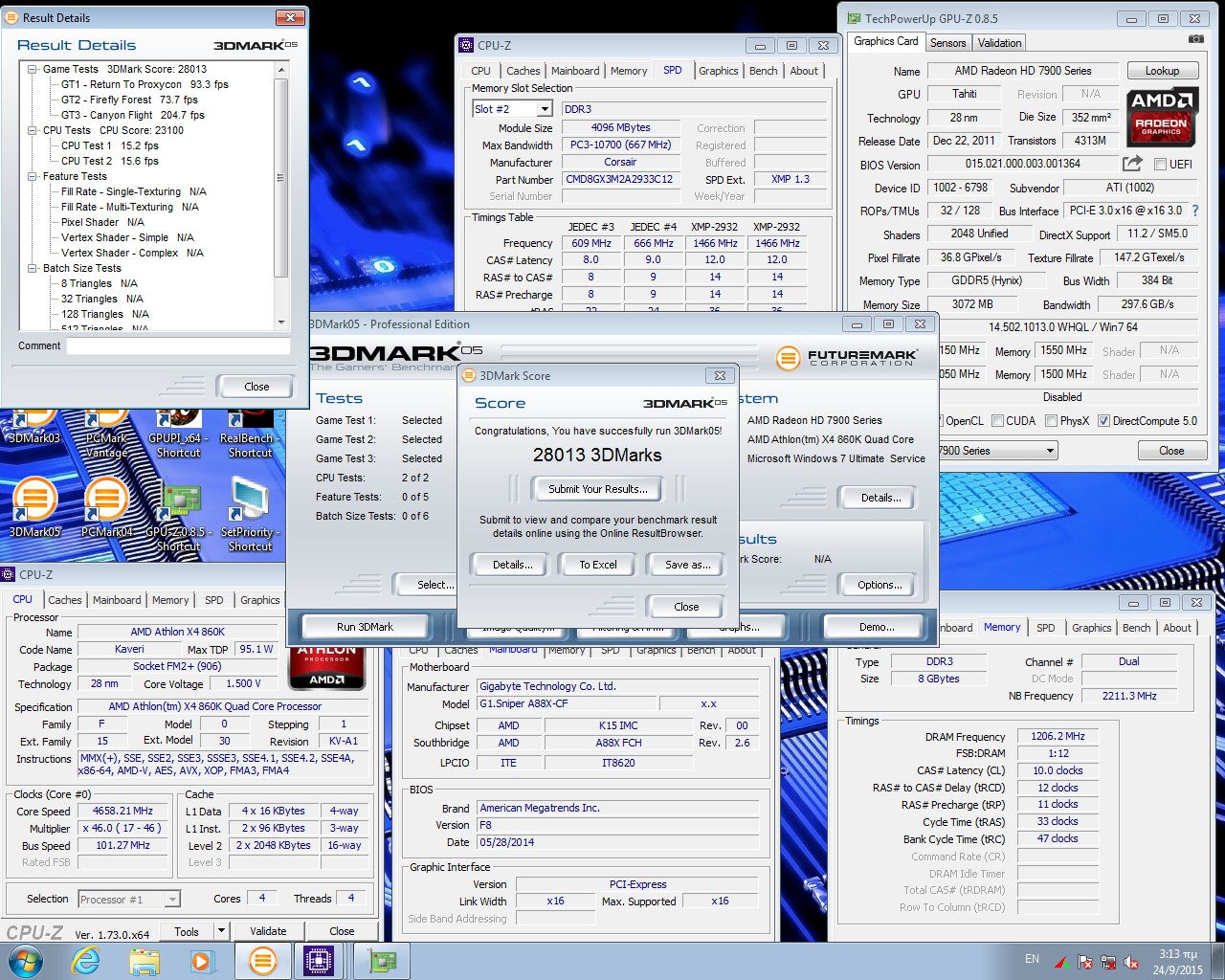Launch the SetPriority desktop shortcut
The image size is (1225, 980).
click(250, 515)
